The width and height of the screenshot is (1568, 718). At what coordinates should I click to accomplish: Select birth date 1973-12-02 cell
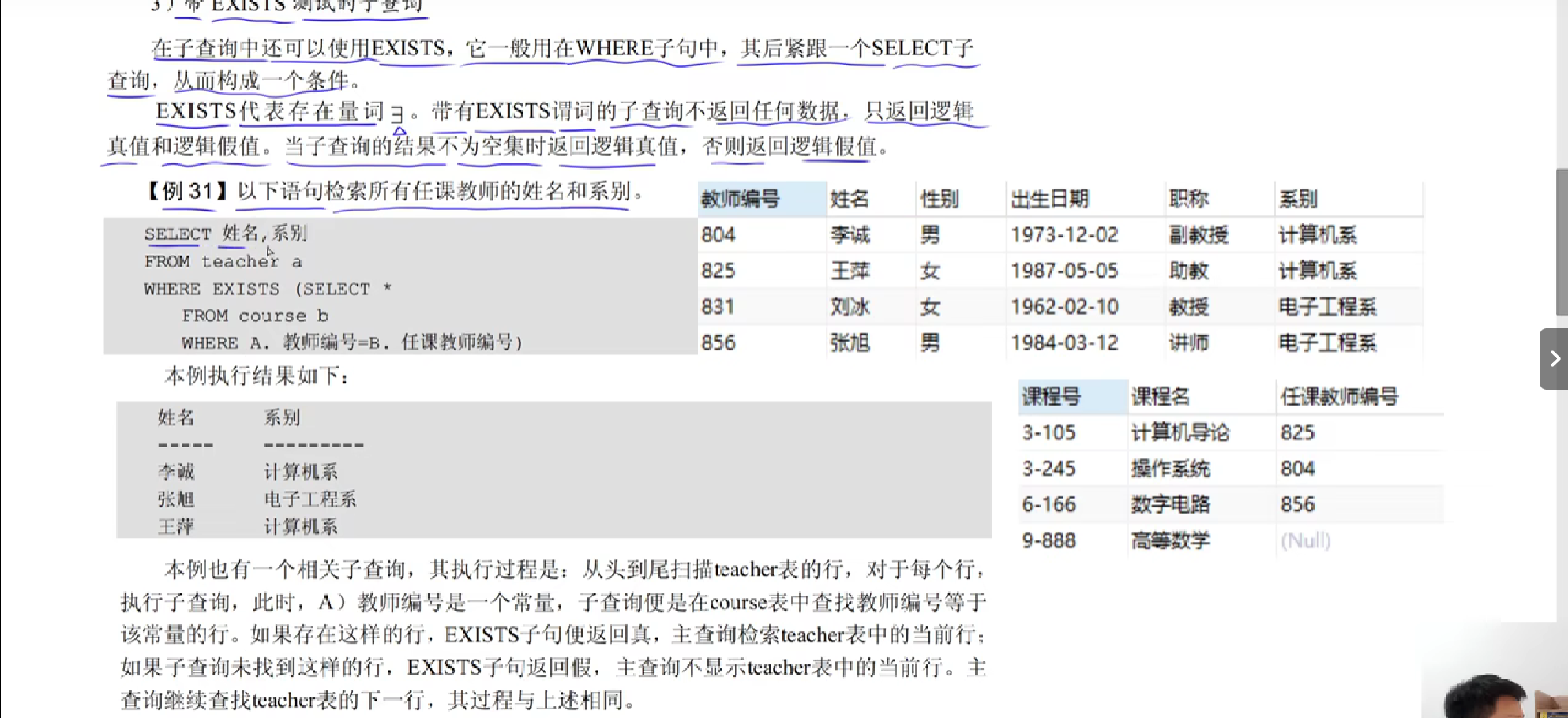[1065, 235]
